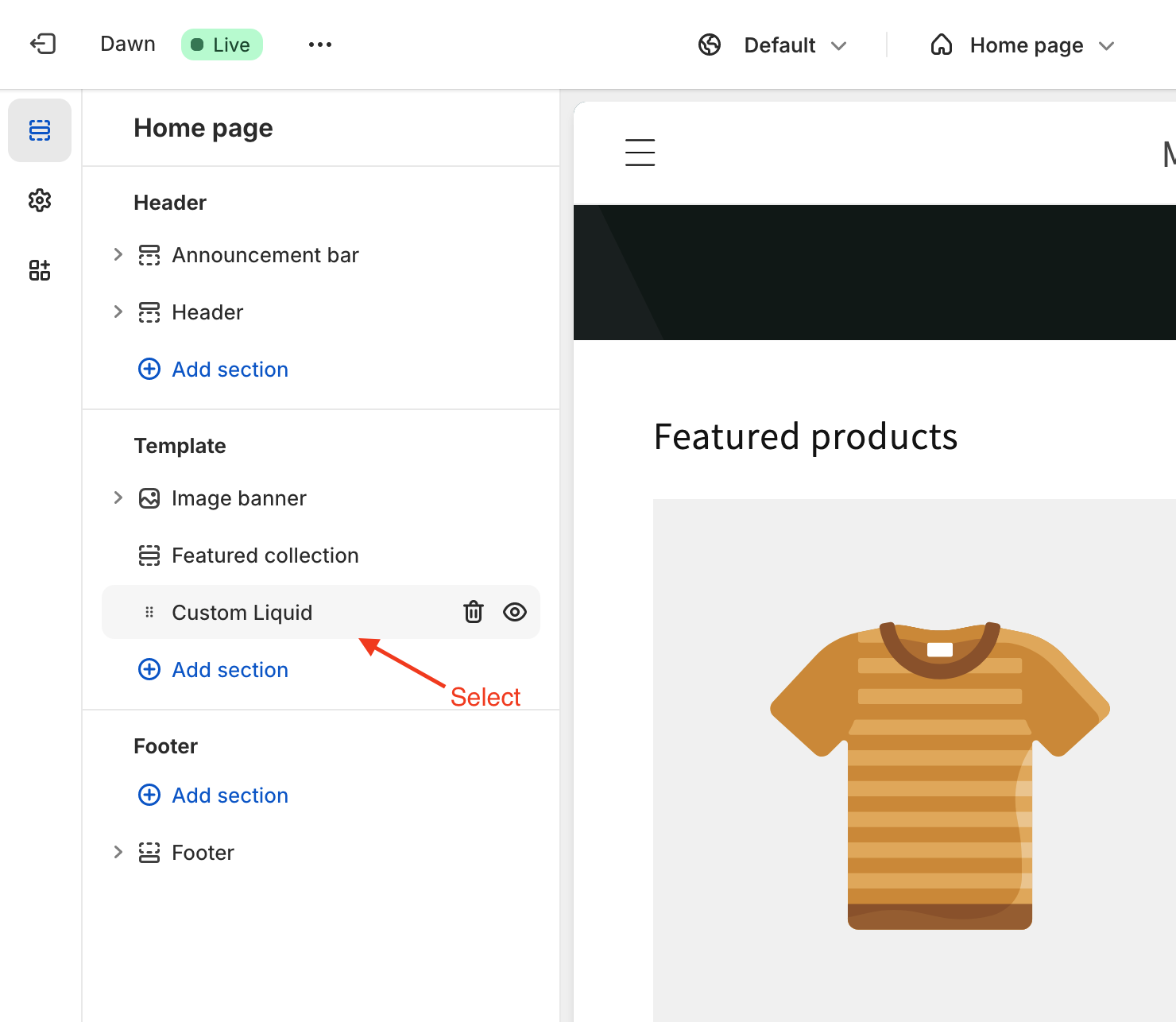
Task: Open the Home page template dropdown
Action: pyautogui.click(x=1023, y=45)
